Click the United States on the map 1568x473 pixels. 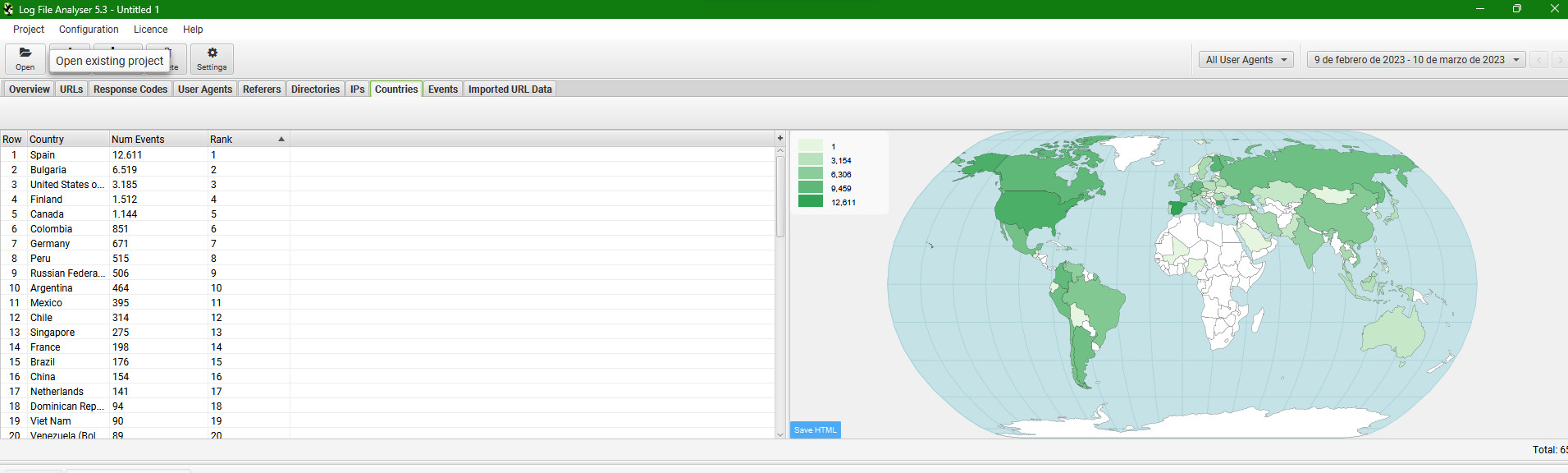coord(1035,210)
